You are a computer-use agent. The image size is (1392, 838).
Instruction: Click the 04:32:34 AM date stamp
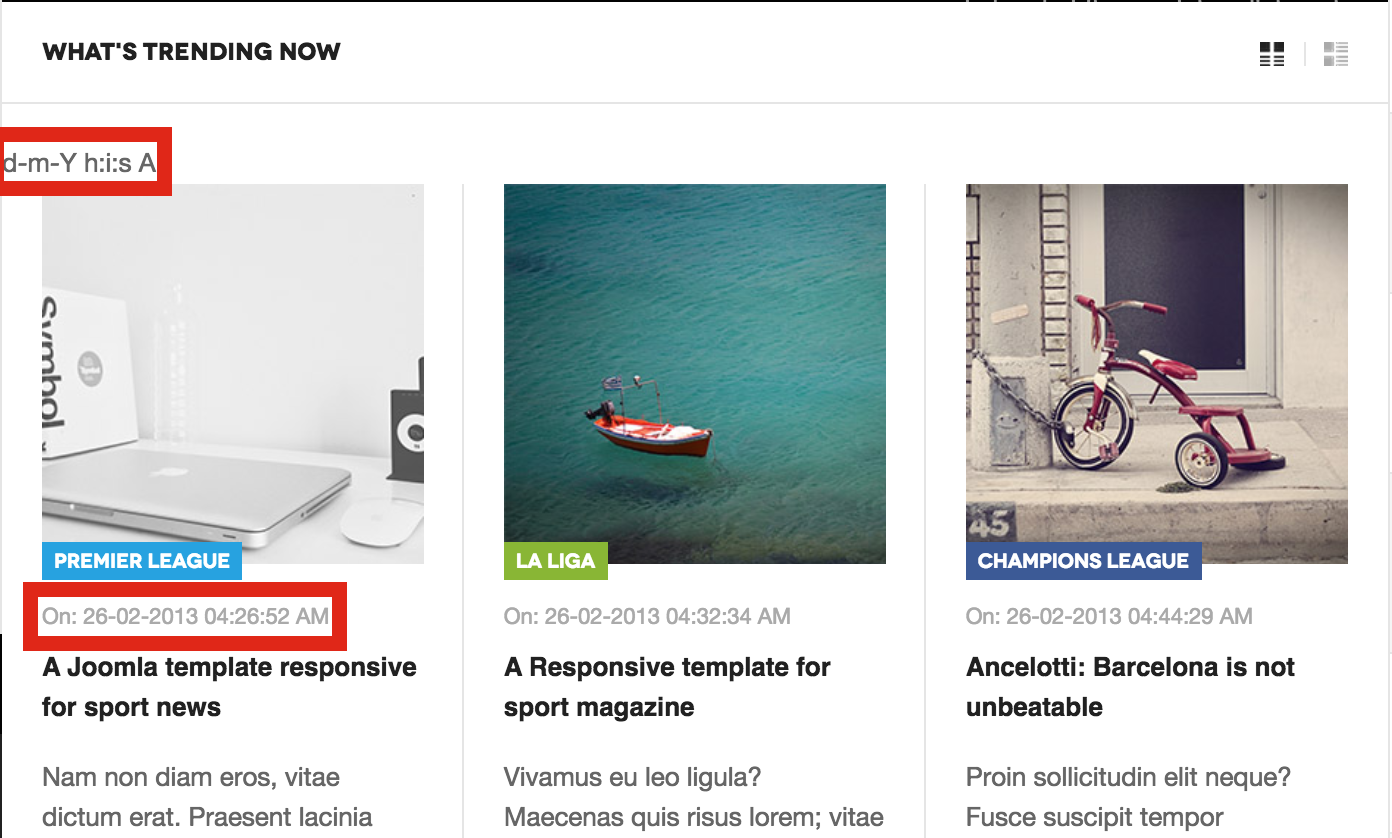(648, 616)
